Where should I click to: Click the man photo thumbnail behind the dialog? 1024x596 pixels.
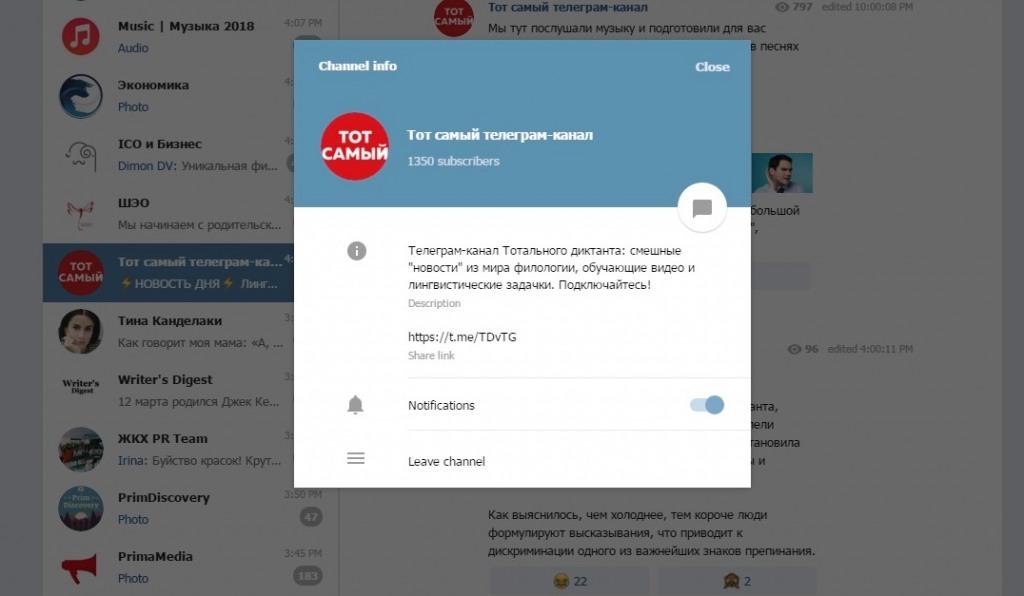point(782,173)
